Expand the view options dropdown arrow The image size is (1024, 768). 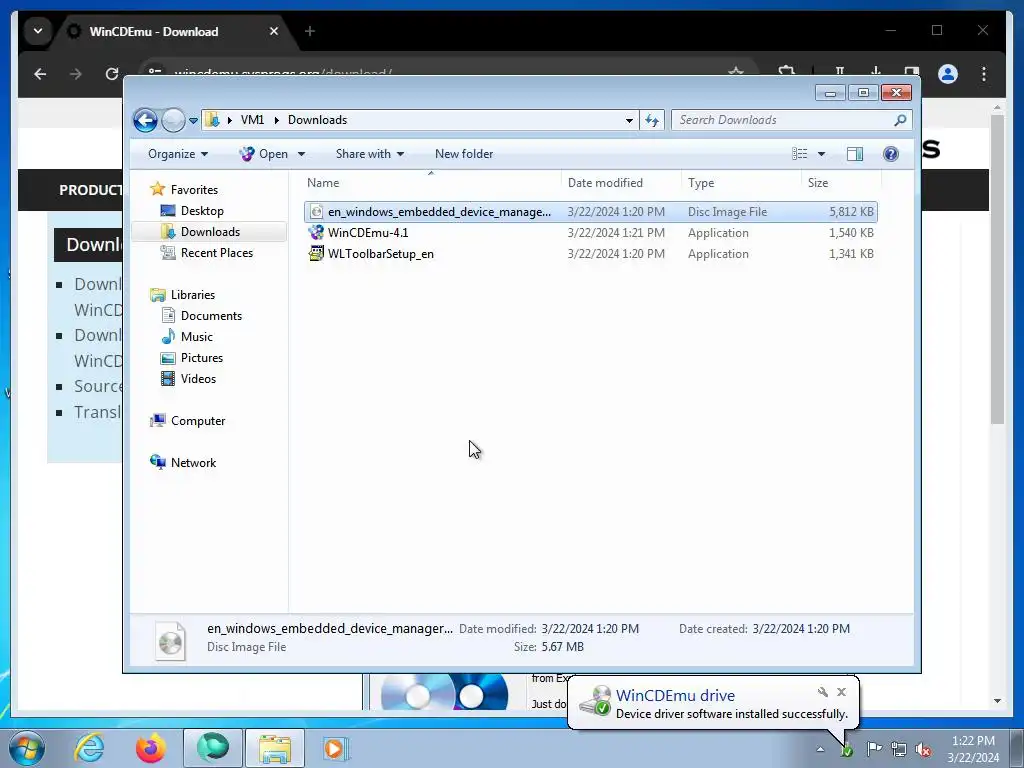(822, 154)
